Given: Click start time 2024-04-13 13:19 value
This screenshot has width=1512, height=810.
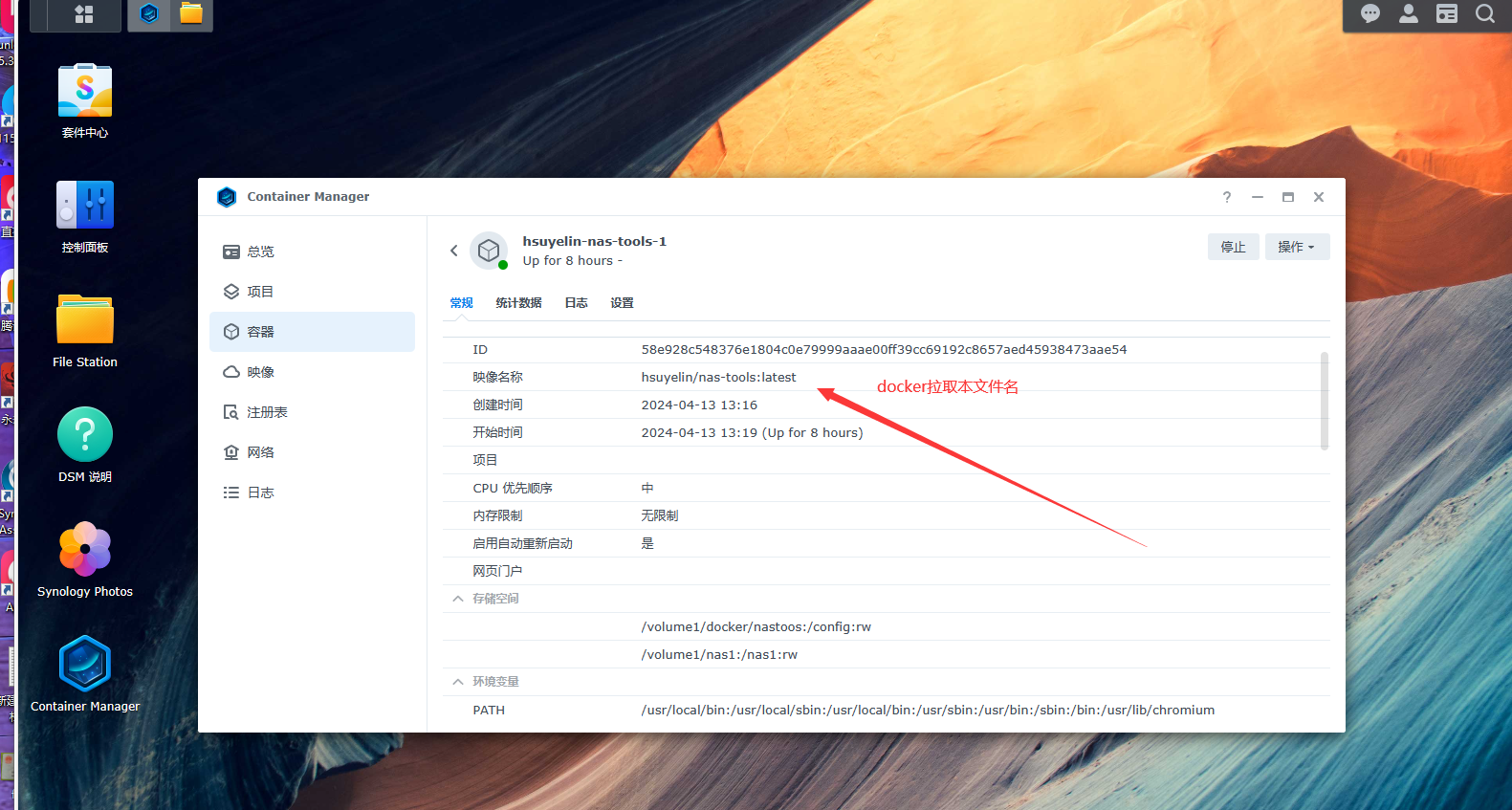Looking at the screenshot, I should (752, 433).
